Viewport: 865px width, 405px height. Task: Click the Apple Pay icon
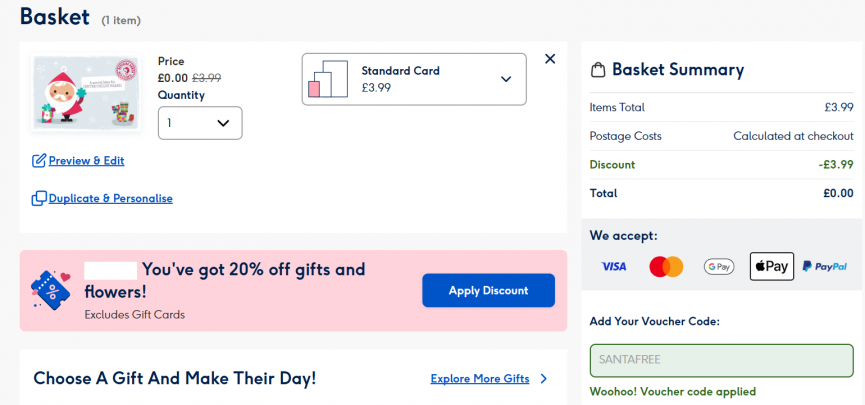(x=771, y=267)
